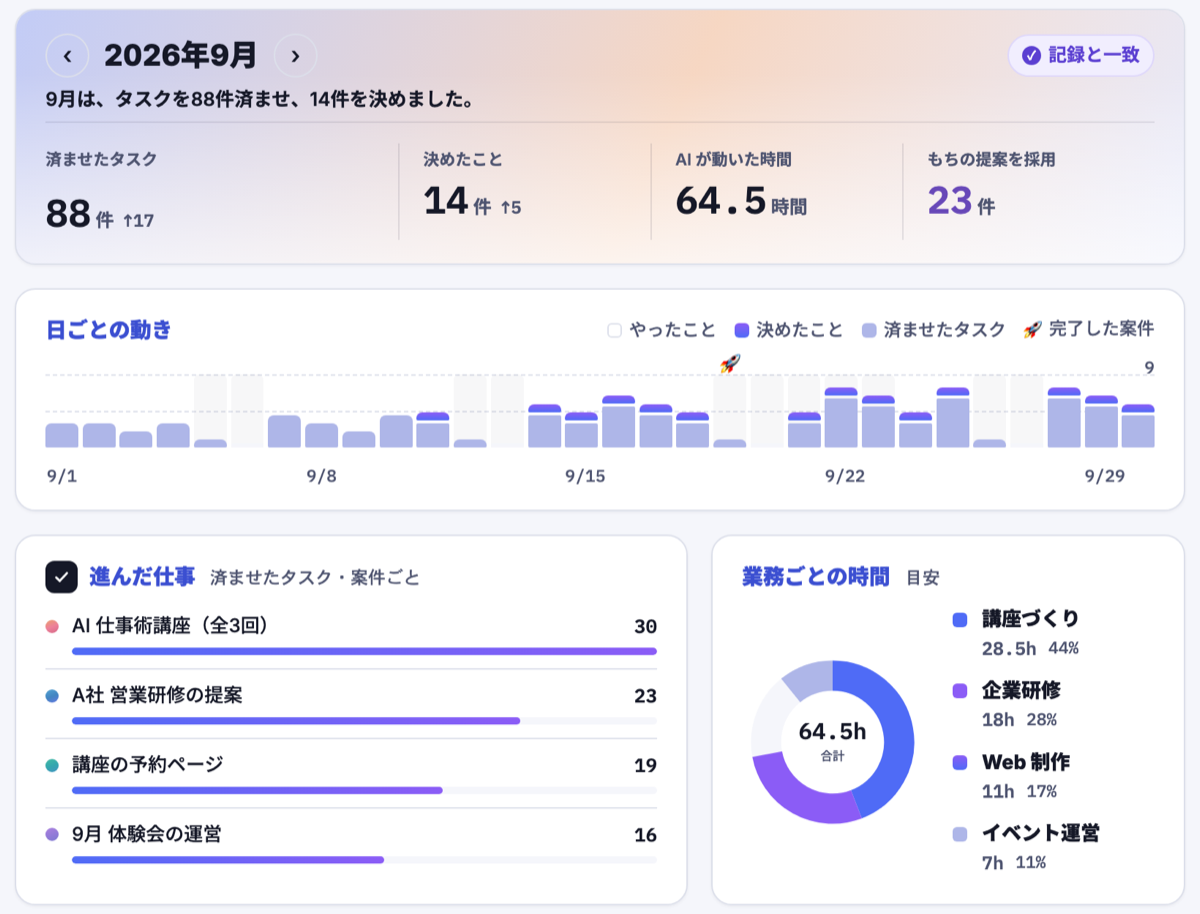Click the 日ごとの動き section heading

pyautogui.click(x=109, y=330)
